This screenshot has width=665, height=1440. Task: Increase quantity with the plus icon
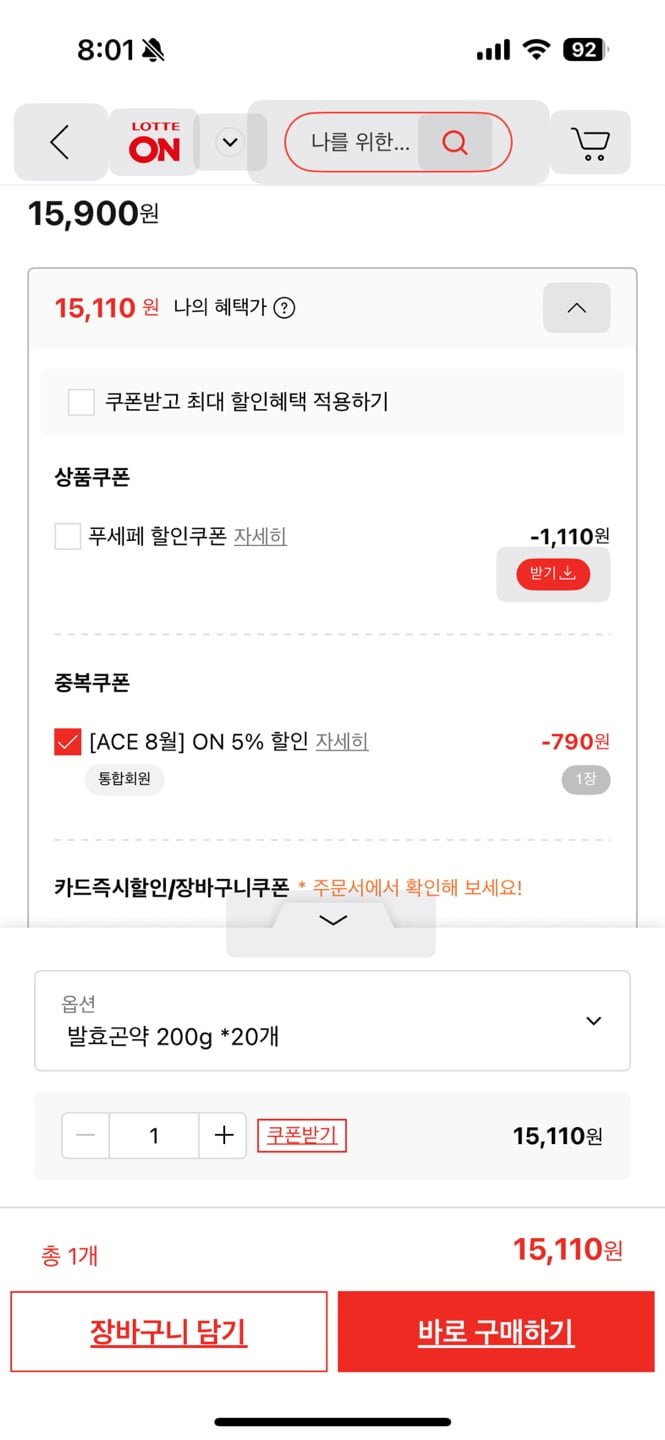tap(223, 1135)
